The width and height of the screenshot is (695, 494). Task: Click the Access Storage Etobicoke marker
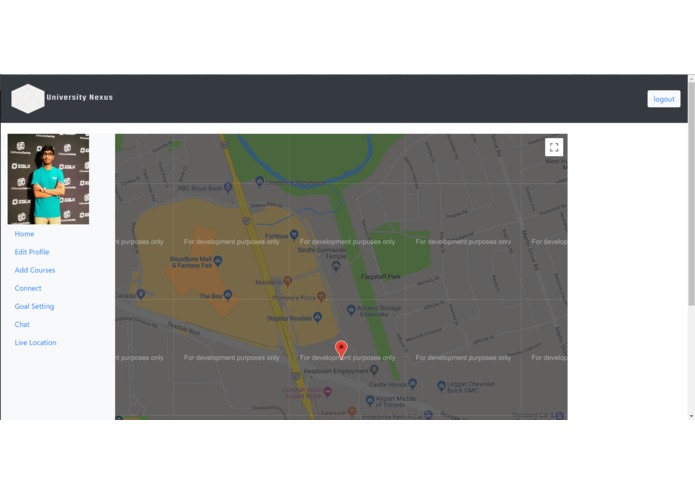pyautogui.click(x=351, y=310)
